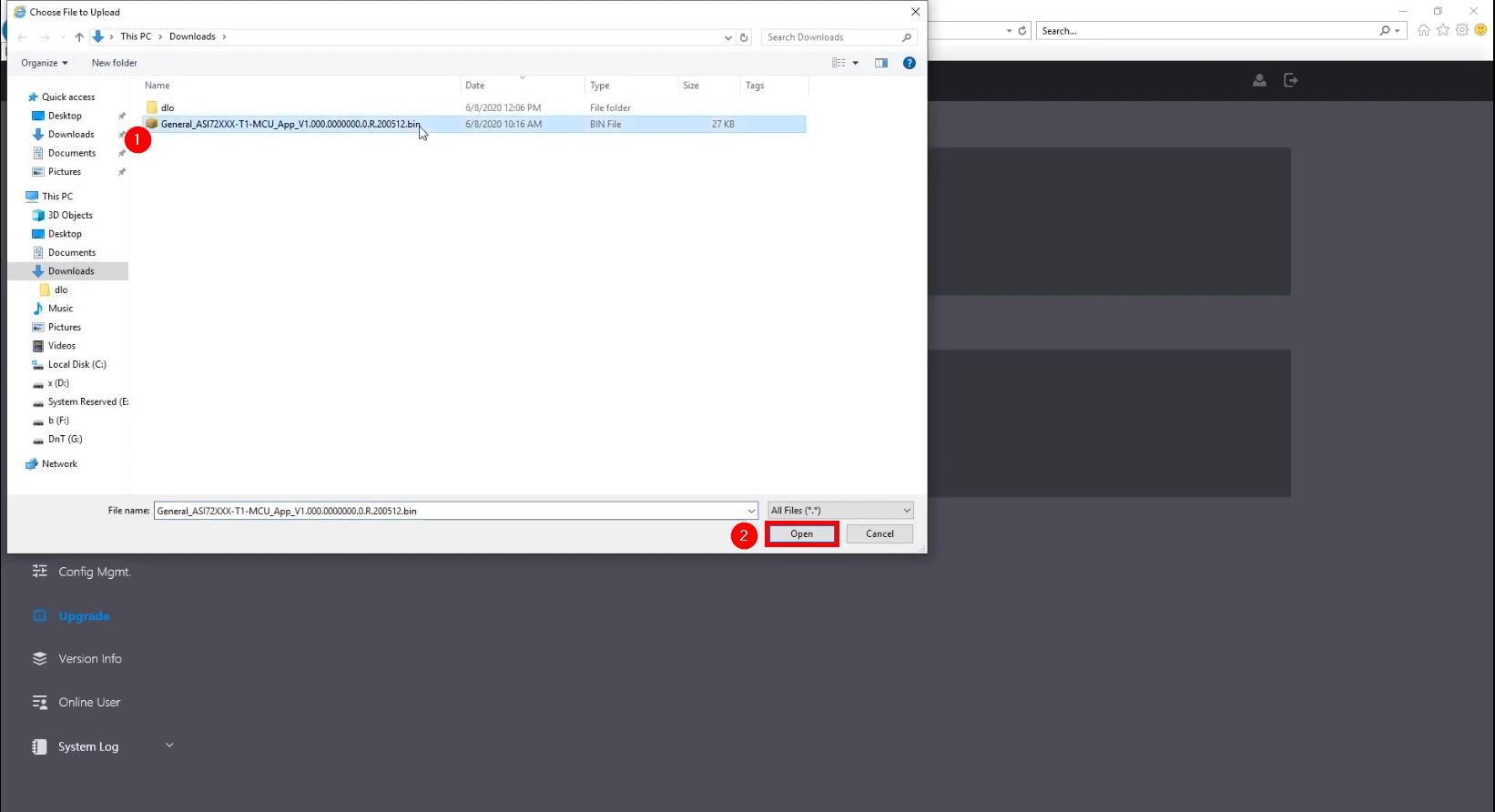Navigate back in file dialog
The width and height of the screenshot is (1495, 812).
[x=23, y=37]
